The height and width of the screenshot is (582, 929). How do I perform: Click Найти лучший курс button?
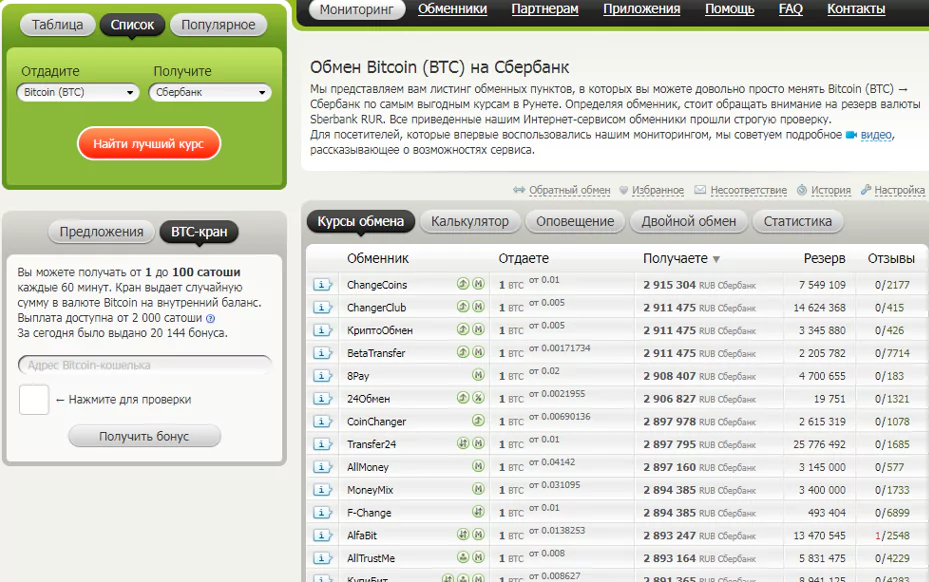(x=149, y=143)
